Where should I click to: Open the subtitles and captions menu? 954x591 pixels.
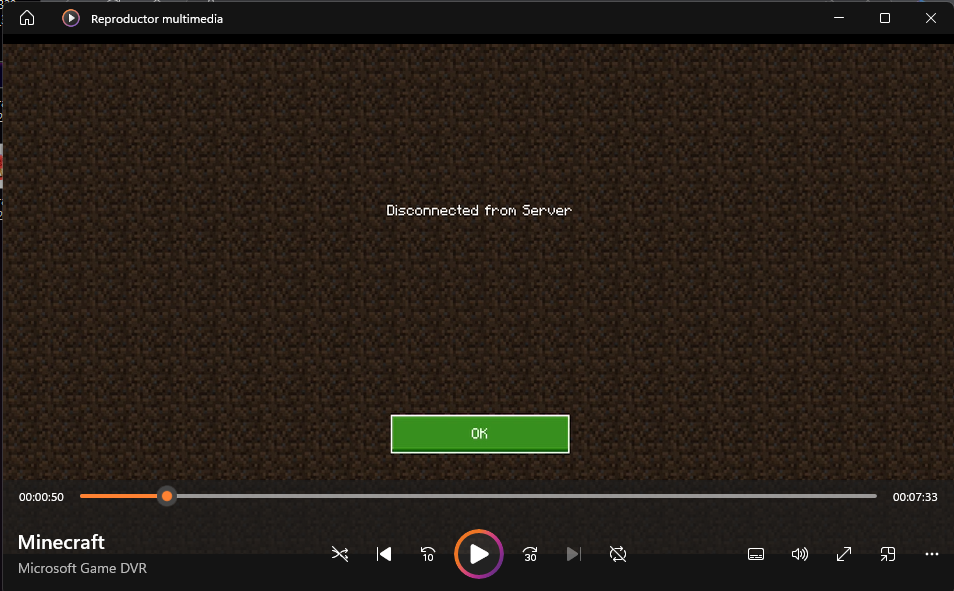click(x=756, y=554)
